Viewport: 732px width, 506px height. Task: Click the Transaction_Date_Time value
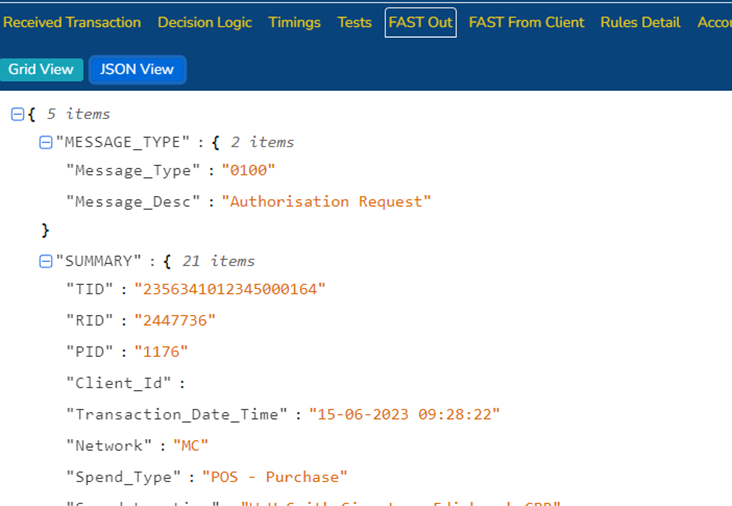tap(404, 415)
